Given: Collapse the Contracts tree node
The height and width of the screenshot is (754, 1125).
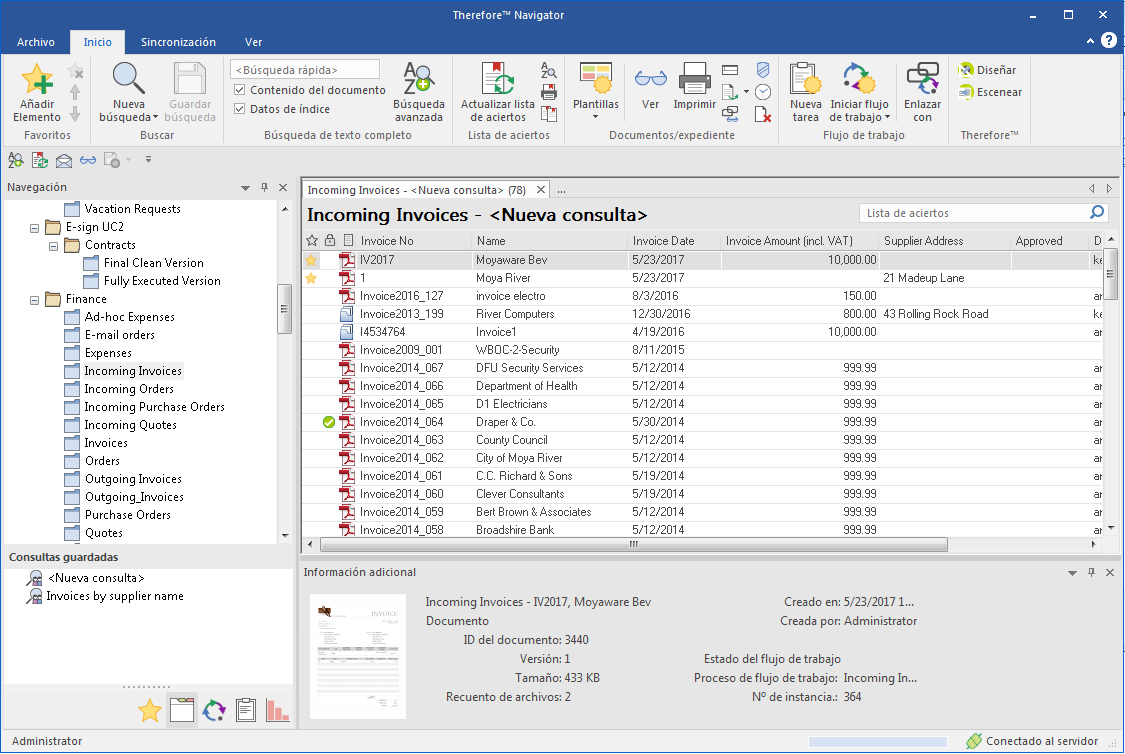Looking at the screenshot, I should (x=53, y=245).
